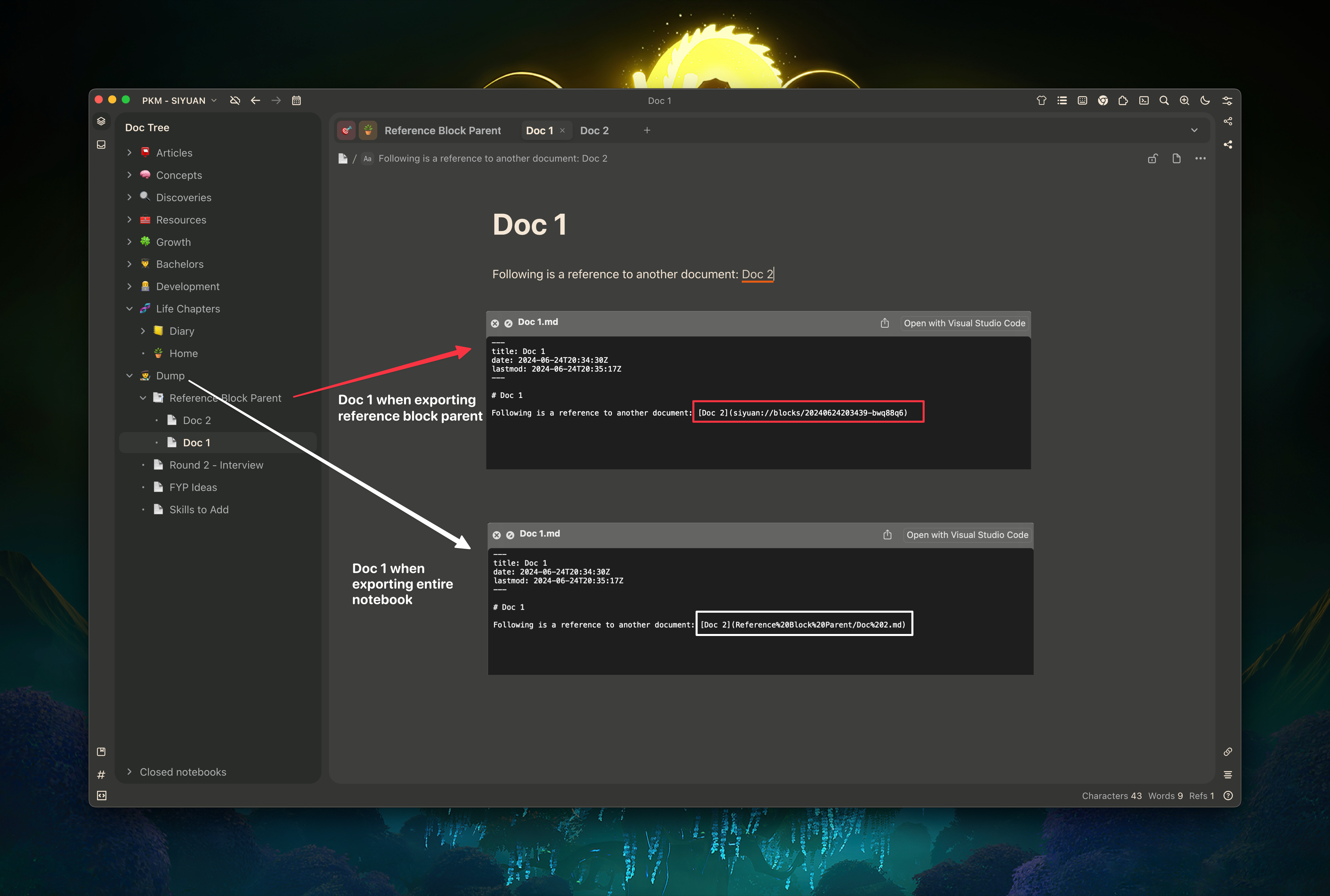Click the T-shirt appearance theme icon
1330x896 pixels.
[x=1042, y=100]
